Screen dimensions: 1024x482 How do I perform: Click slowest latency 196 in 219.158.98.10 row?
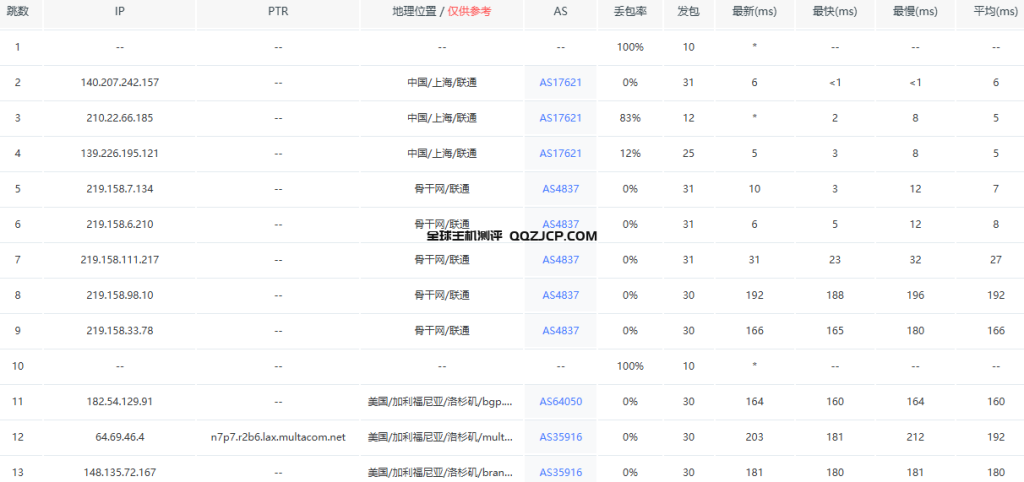click(916, 295)
